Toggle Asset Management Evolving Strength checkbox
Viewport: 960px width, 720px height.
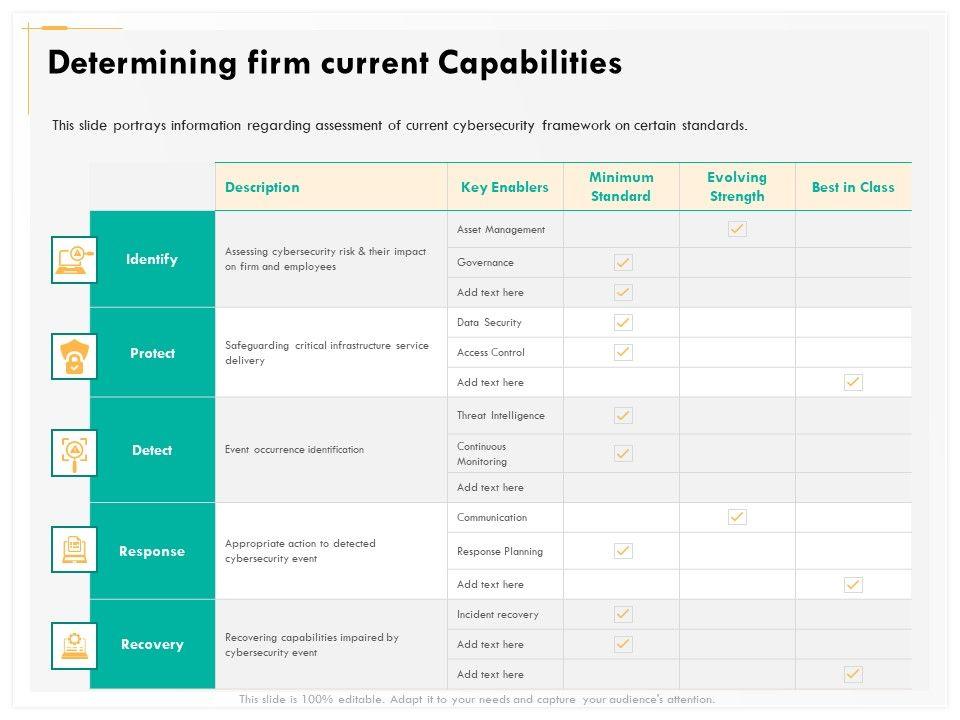[x=737, y=229]
